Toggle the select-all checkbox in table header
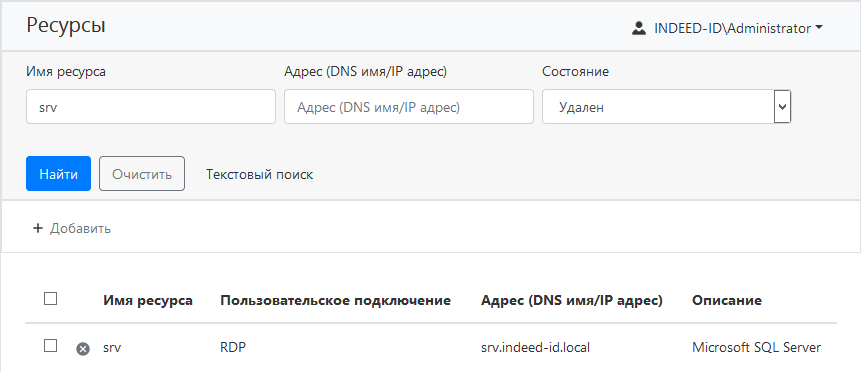Image resolution: width=861 pixels, height=372 pixels. pos(51,299)
